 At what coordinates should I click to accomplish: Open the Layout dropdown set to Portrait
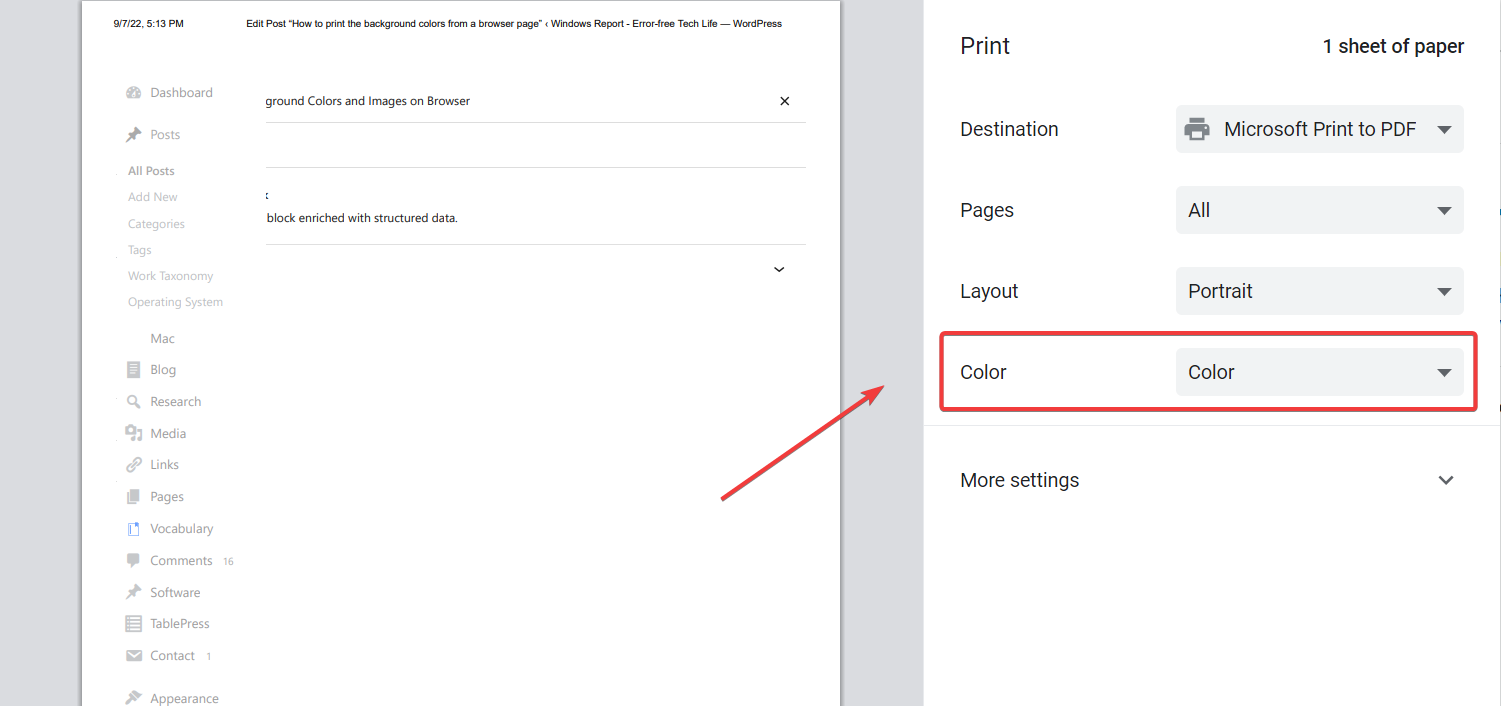1319,291
